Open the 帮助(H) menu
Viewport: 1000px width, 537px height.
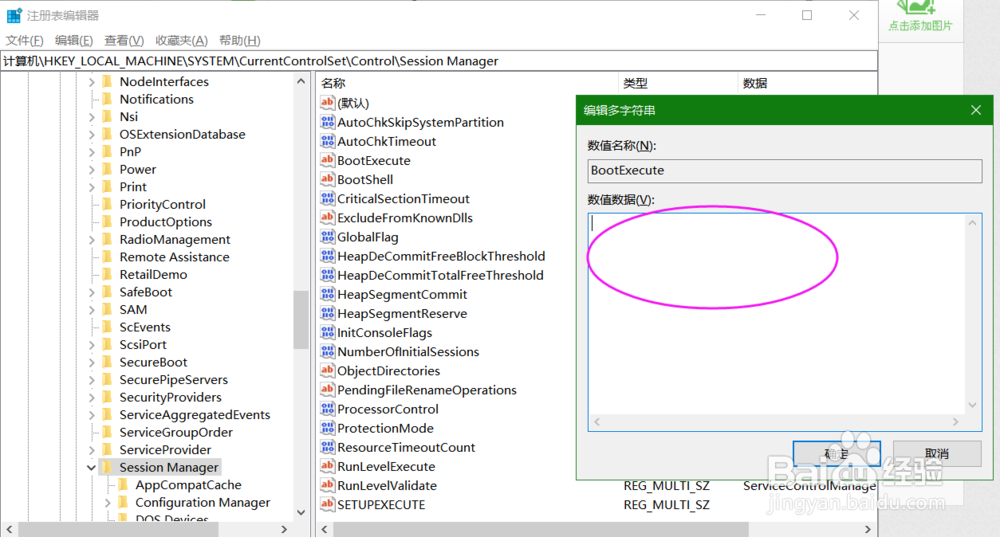(x=240, y=40)
